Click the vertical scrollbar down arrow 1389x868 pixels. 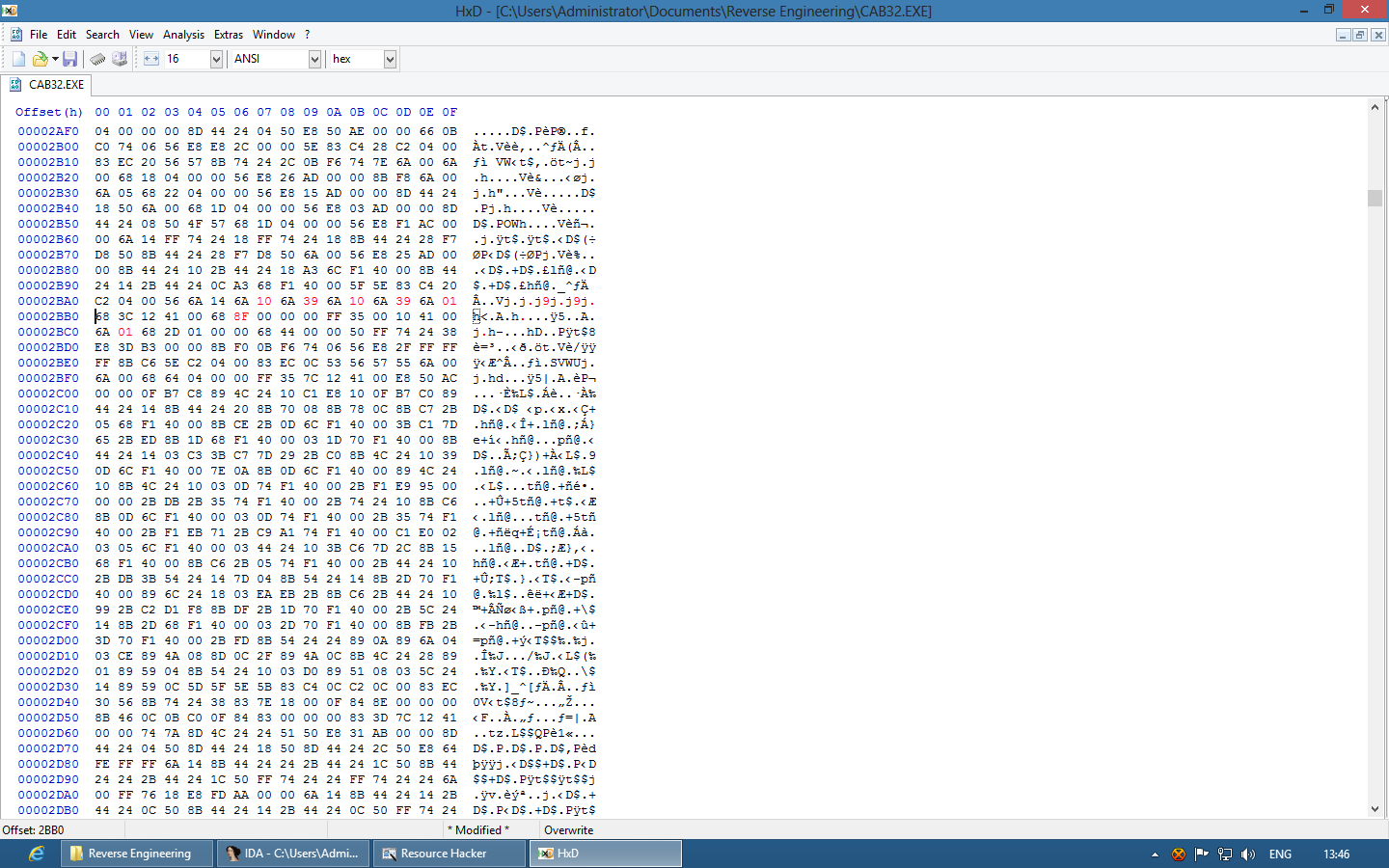[1375, 809]
